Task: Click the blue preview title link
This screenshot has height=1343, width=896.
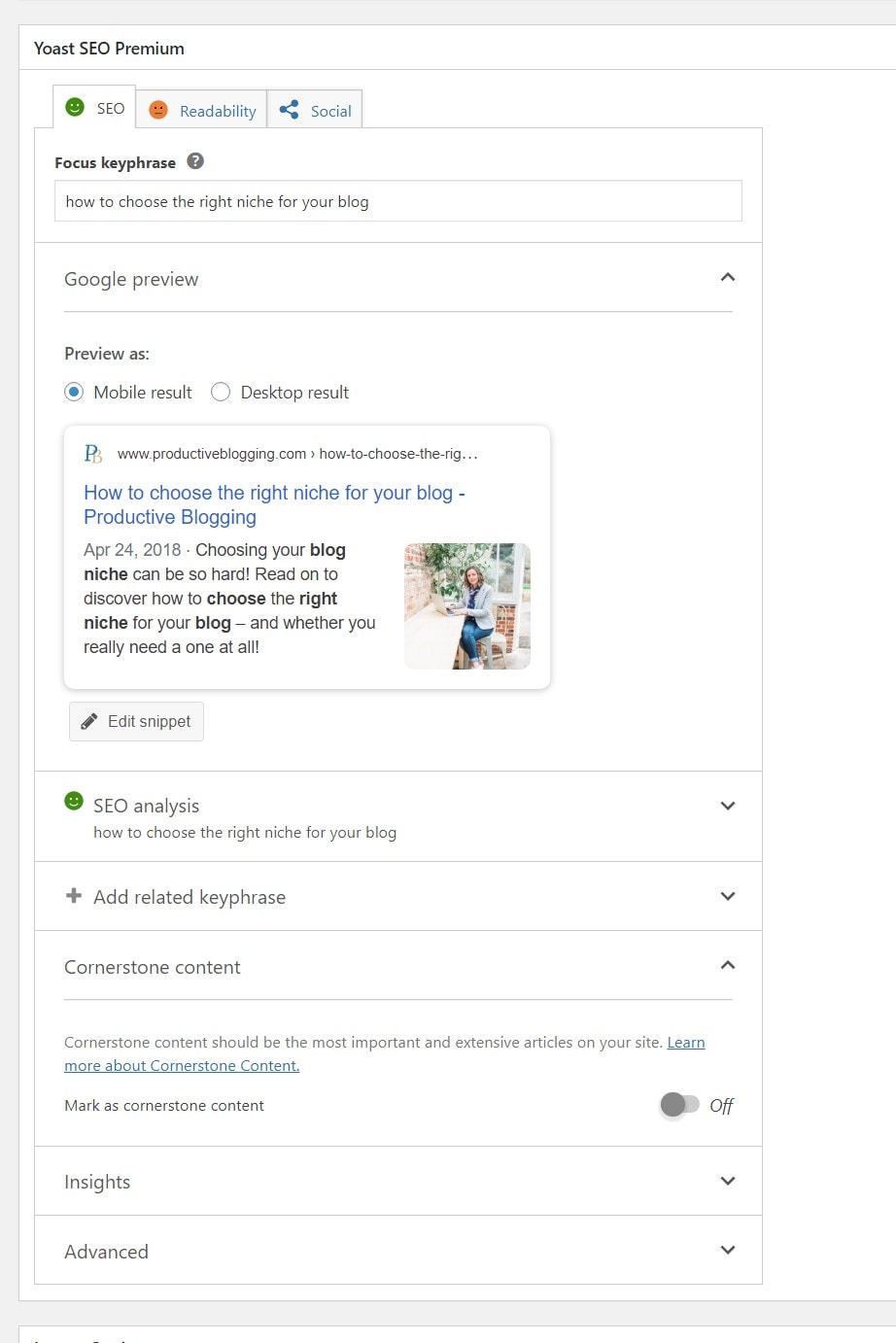Action: [x=274, y=504]
